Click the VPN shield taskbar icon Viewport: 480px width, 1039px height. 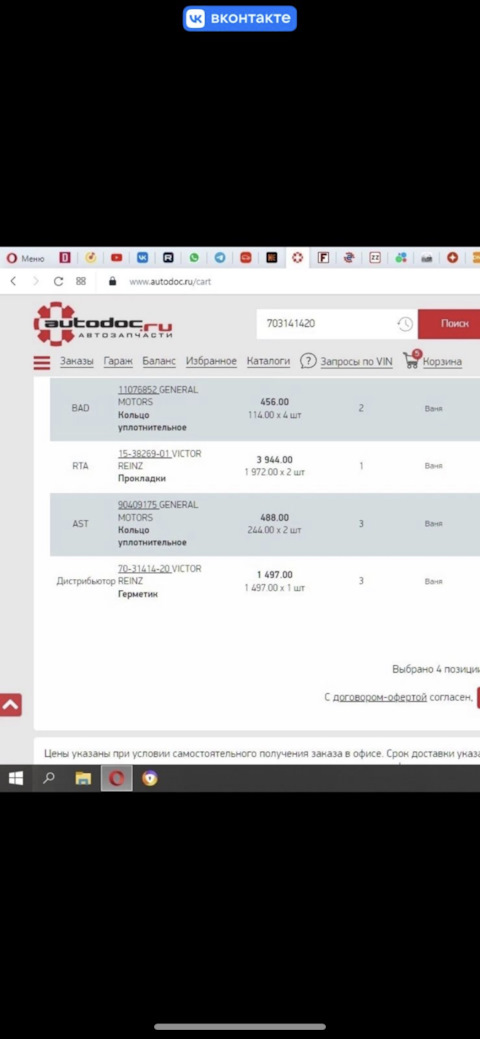click(x=150, y=779)
